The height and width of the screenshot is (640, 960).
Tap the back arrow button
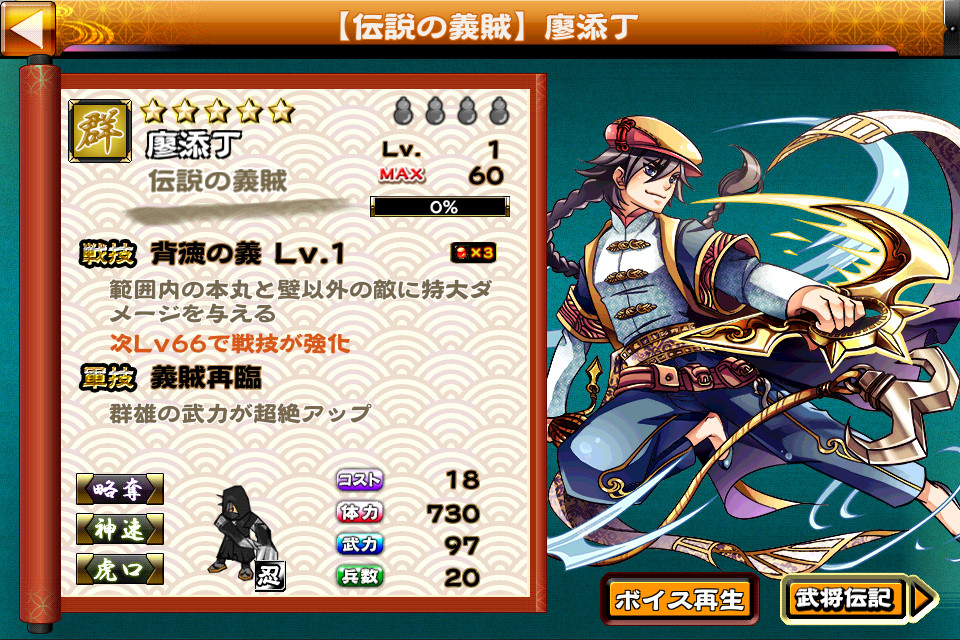coord(28,26)
